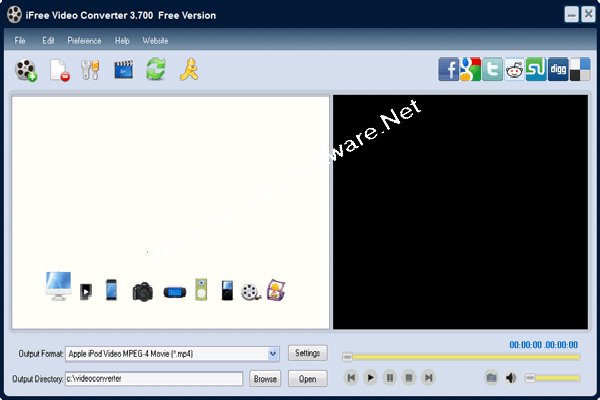This screenshot has width=600, height=400.
Task: Pause the video preview
Action: [x=390, y=378]
